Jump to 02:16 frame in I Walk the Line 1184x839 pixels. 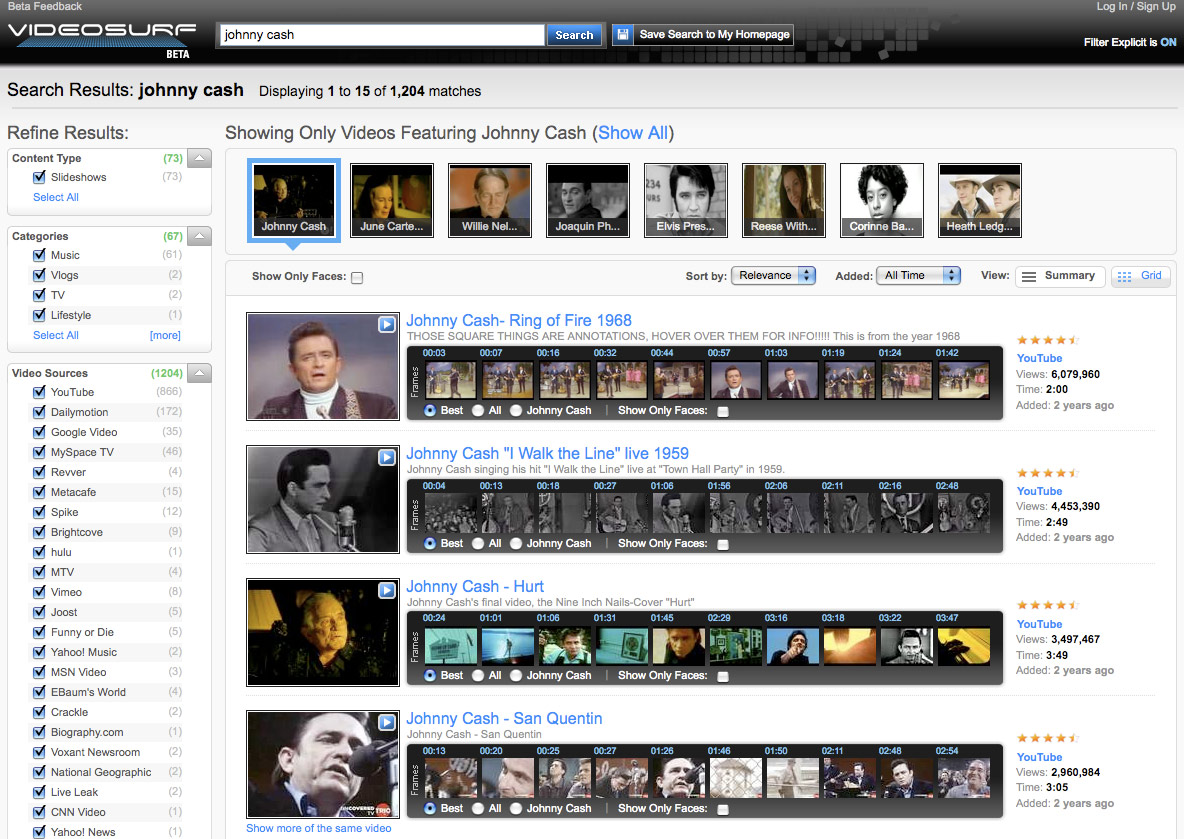click(x=906, y=513)
